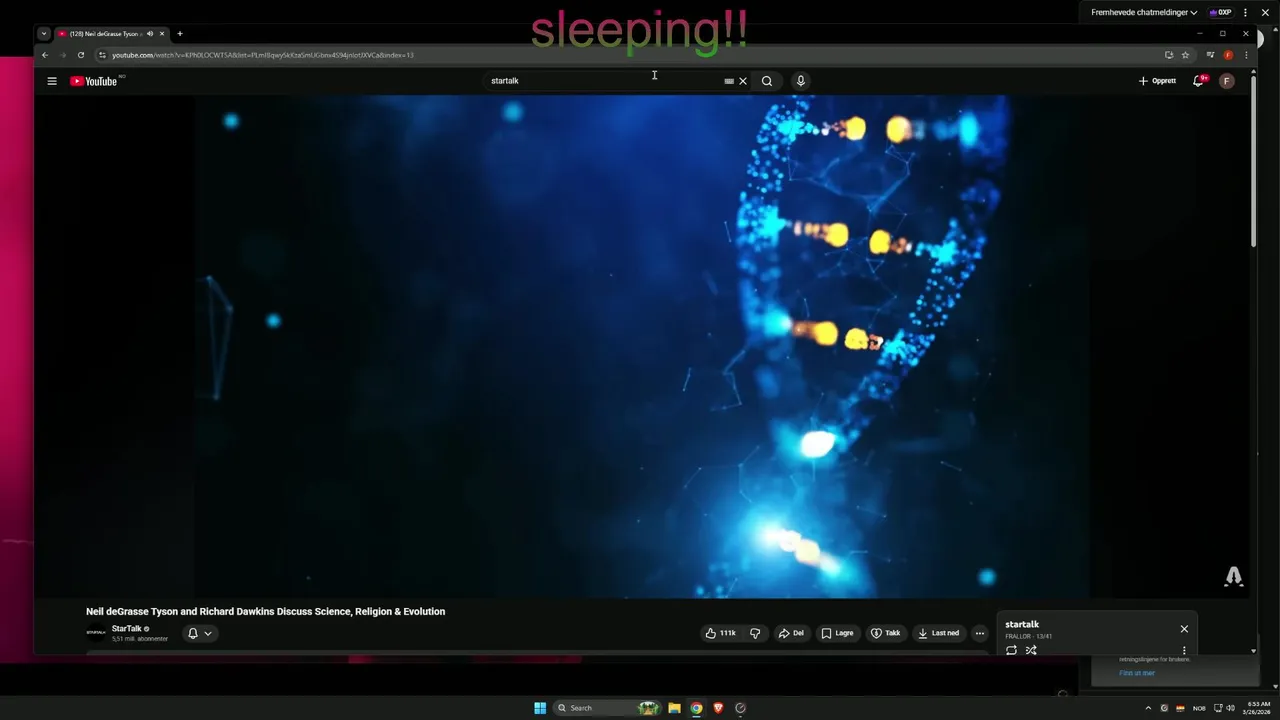The width and height of the screenshot is (1280, 720).
Task: Open the StarTalk channel avatar
Action: point(96,633)
